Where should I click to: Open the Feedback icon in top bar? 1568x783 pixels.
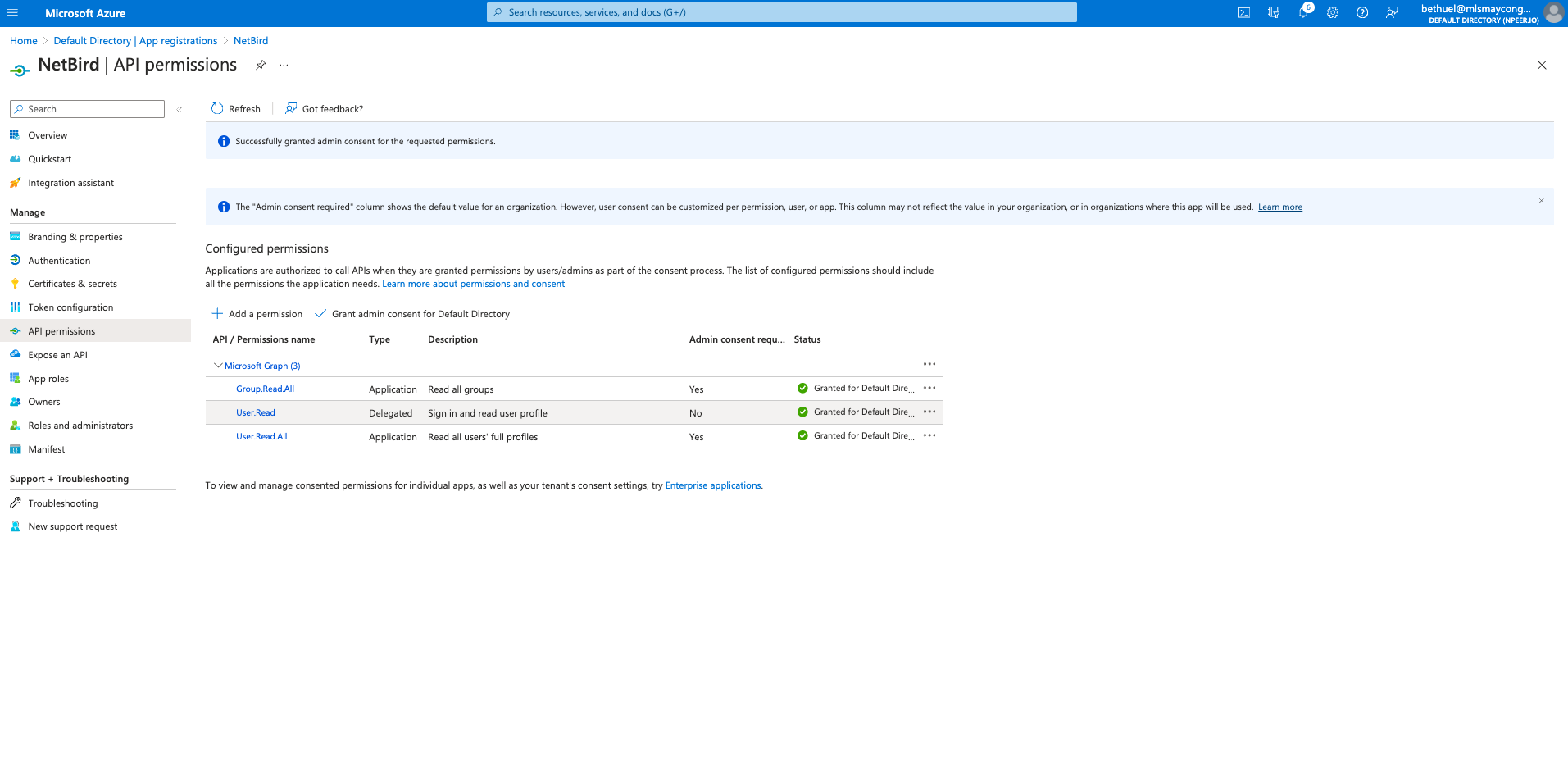pyautogui.click(x=1391, y=12)
